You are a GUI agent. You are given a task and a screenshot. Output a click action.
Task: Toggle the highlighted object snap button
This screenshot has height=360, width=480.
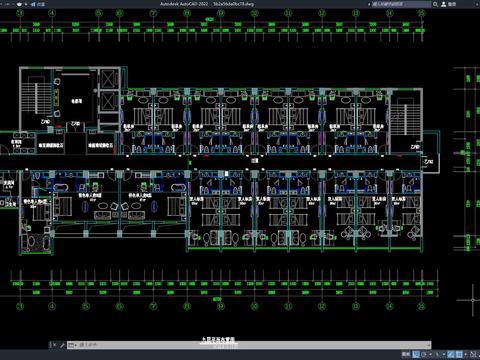point(459,354)
